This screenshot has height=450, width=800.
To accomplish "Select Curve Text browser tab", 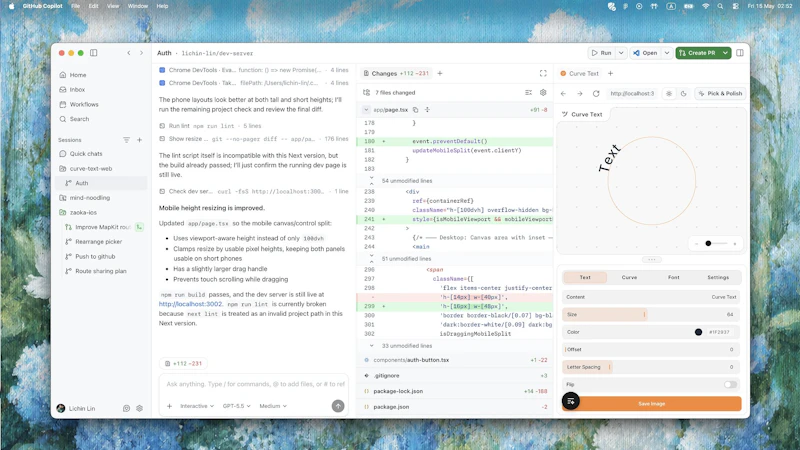I will pyautogui.click(x=580, y=73).
